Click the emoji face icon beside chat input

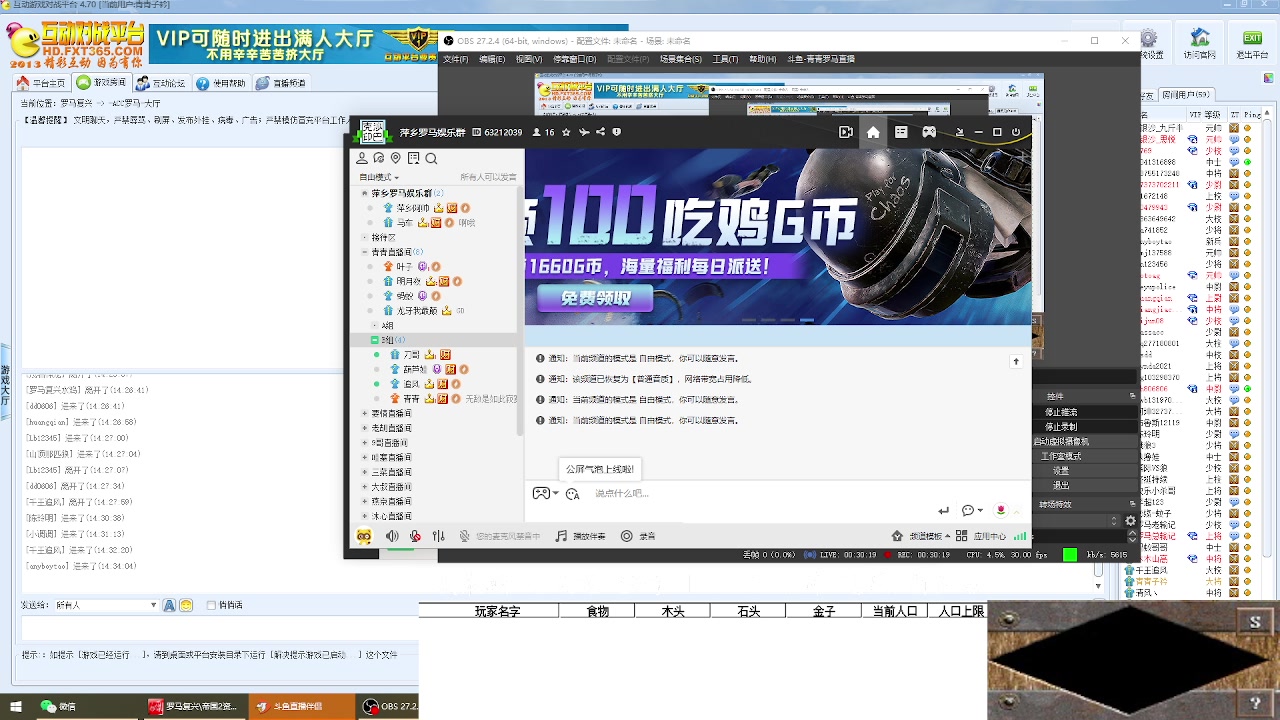pyautogui.click(x=572, y=494)
